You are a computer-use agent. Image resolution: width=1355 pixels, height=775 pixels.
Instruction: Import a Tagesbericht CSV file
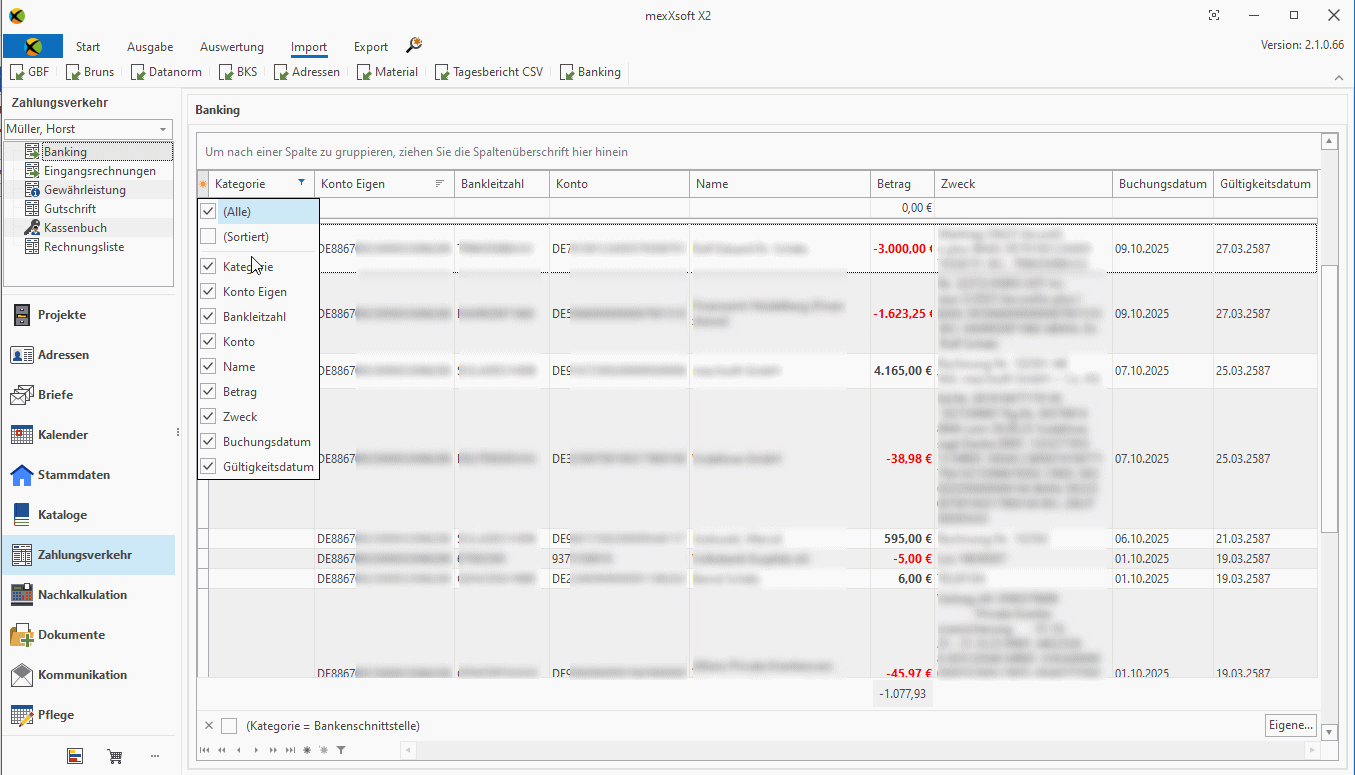[489, 72]
